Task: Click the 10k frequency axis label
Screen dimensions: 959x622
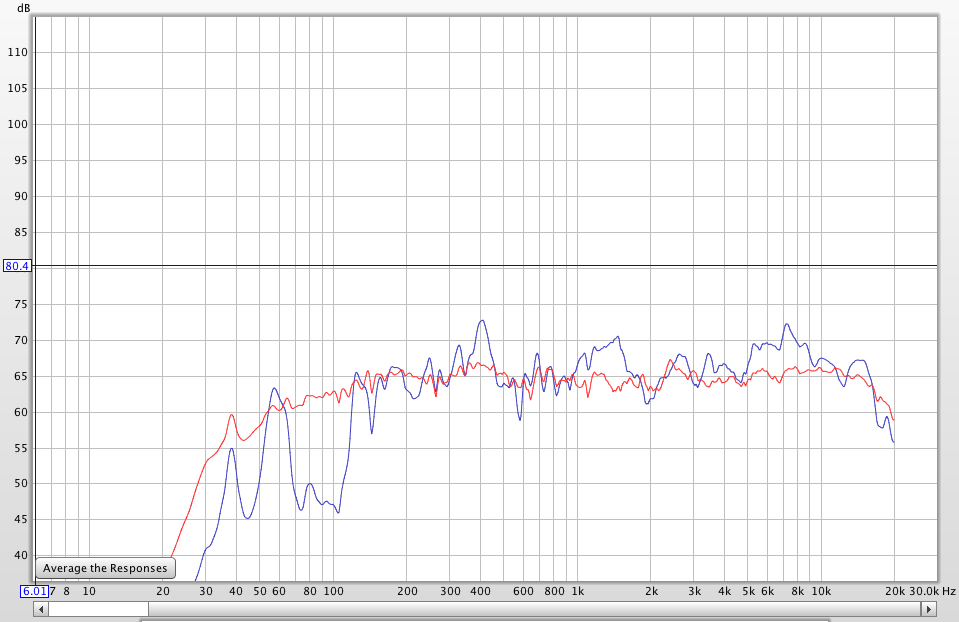Action: click(821, 591)
